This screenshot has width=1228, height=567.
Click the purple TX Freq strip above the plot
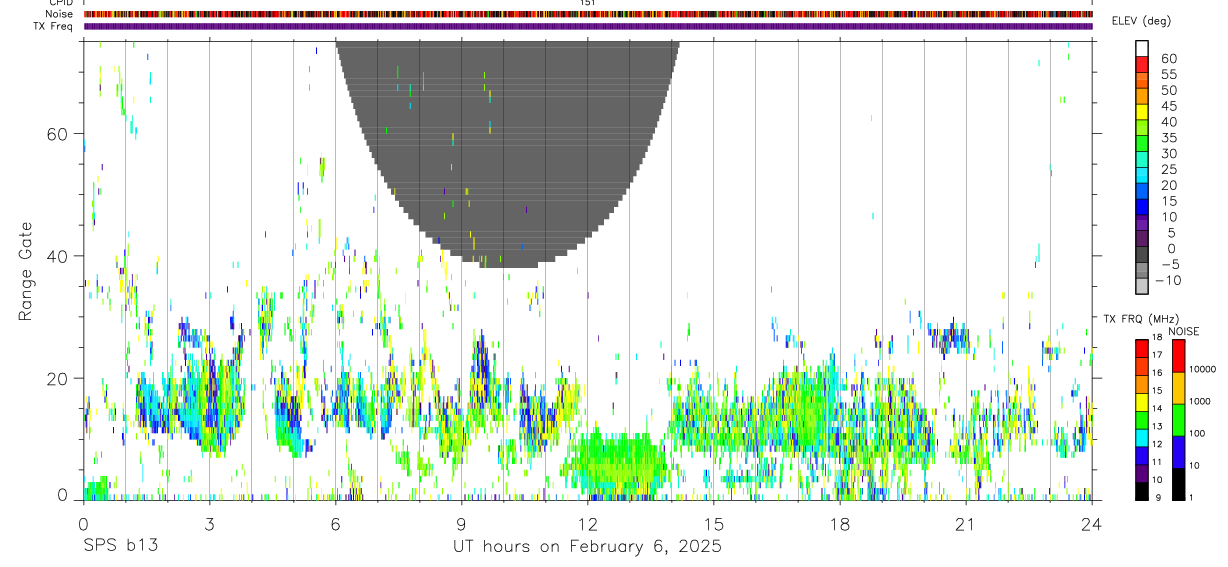588,26
